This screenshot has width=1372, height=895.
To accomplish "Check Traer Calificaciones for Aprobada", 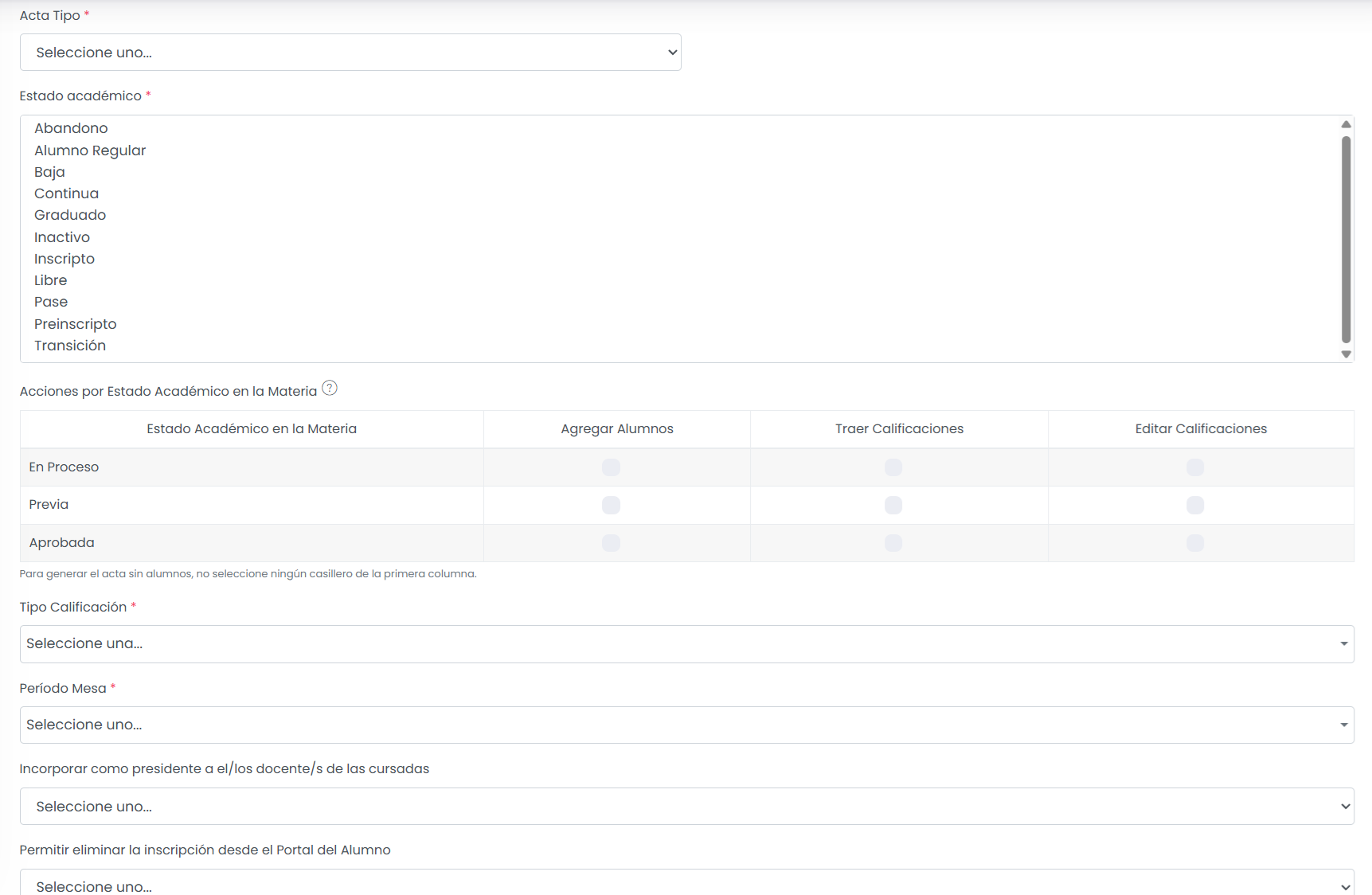I will pos(893,543).
